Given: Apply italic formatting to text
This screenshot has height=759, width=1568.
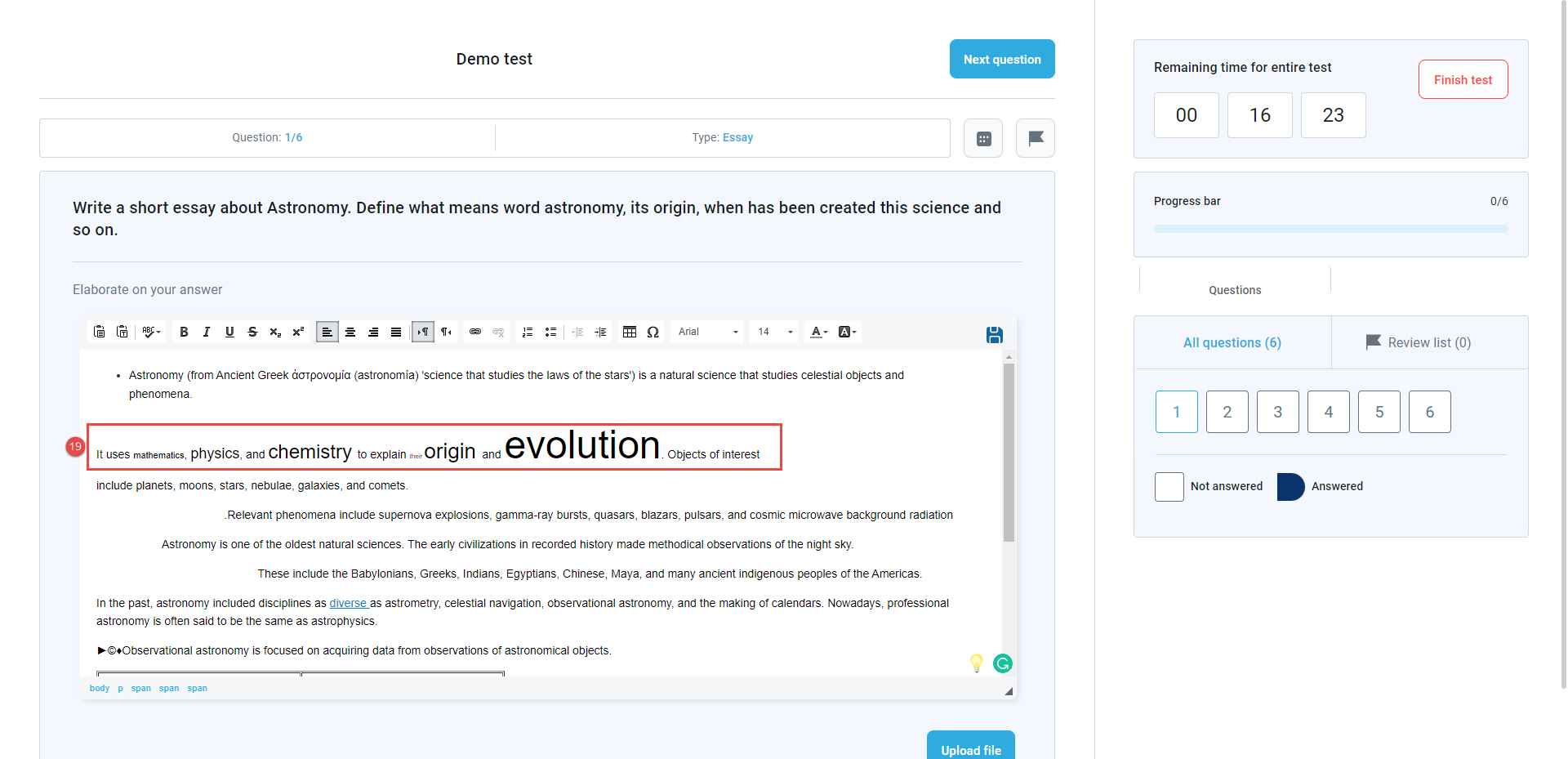Looking at the screenshot, I should pos(207,332).
